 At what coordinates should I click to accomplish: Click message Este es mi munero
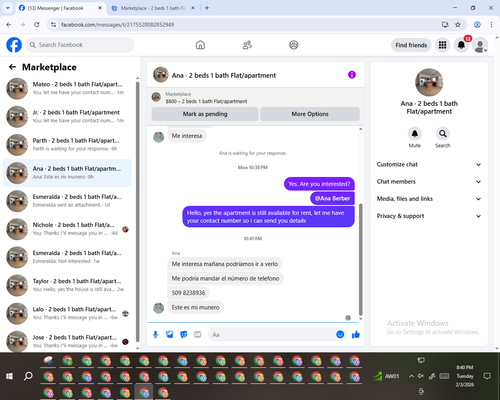tap(196, 307)
